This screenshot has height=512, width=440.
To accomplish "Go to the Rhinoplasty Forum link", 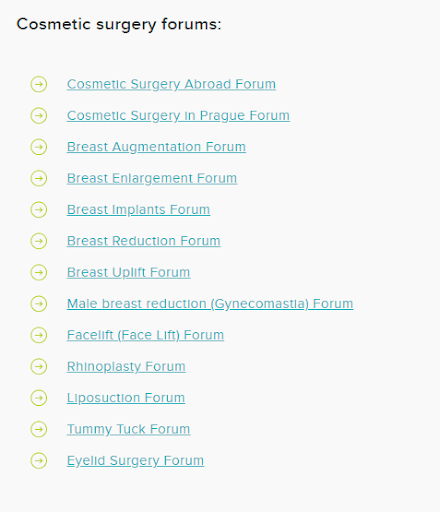I will tap(126, 366).
